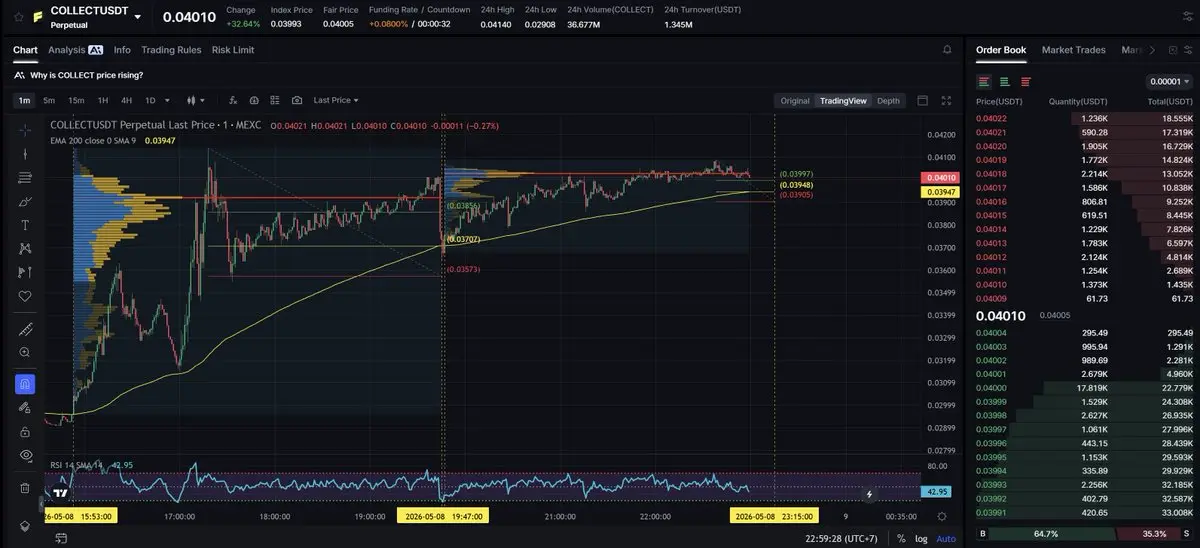
Task: Click ask price 0.04022 in order book
Action: (x=991, y=118)
